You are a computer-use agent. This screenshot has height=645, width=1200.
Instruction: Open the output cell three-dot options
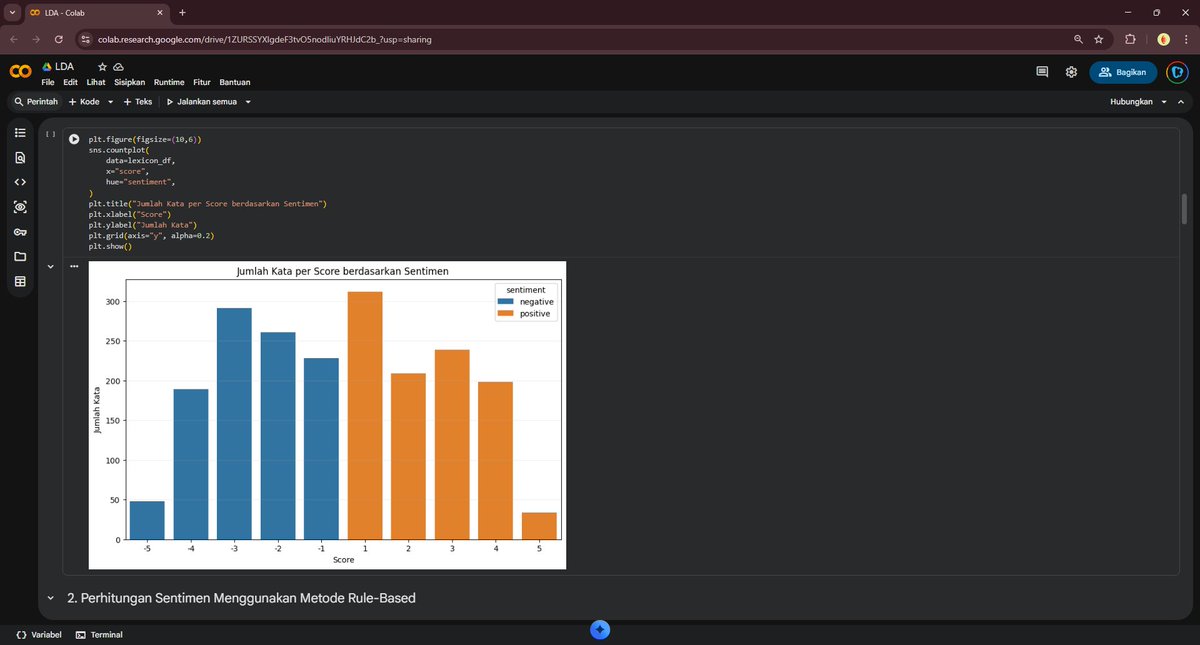74,266
